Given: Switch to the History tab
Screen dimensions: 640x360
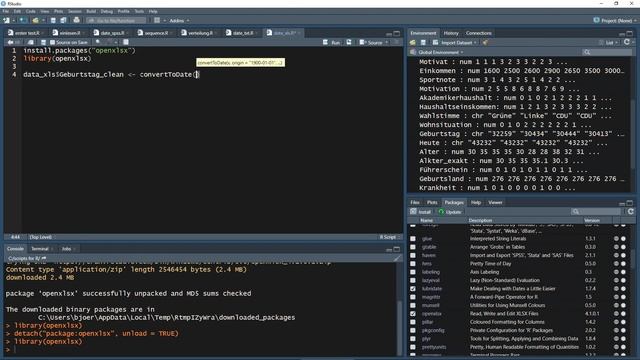Looking at the screenshot, I should pyautogui.click(x=451, y=33).
